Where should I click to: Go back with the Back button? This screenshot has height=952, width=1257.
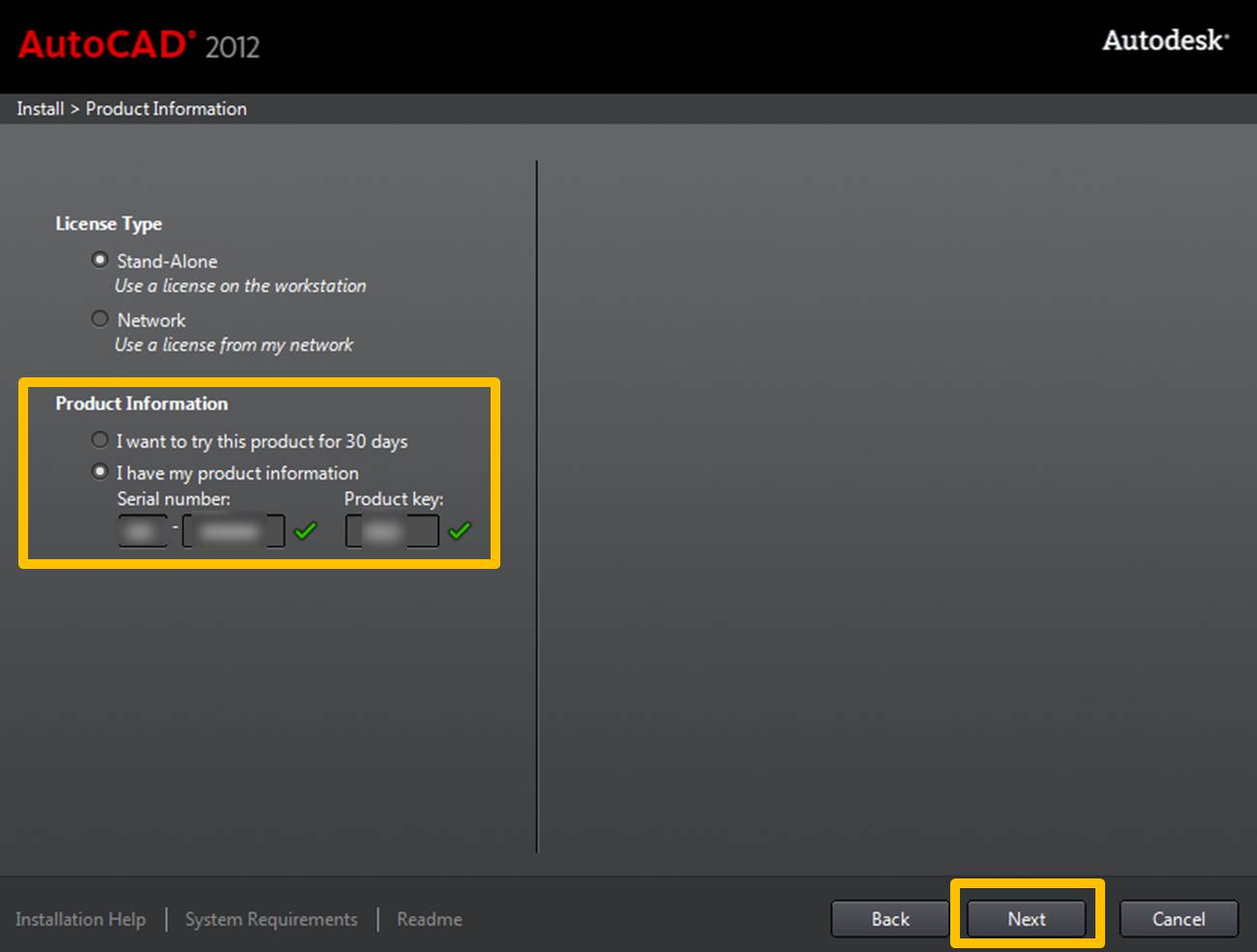(x=889, y=919)
